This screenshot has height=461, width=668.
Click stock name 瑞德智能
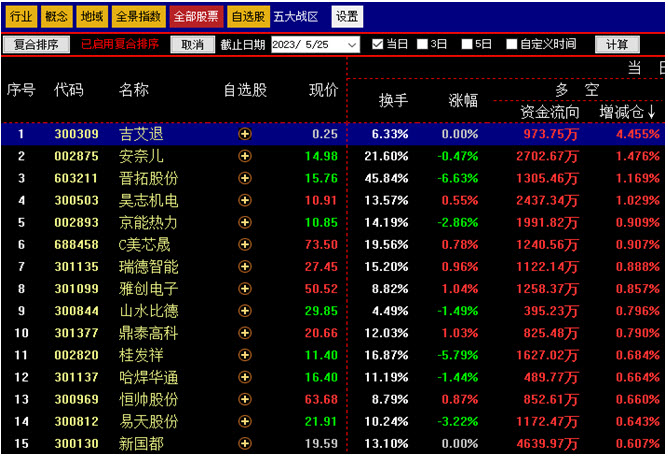pos(149,267)
